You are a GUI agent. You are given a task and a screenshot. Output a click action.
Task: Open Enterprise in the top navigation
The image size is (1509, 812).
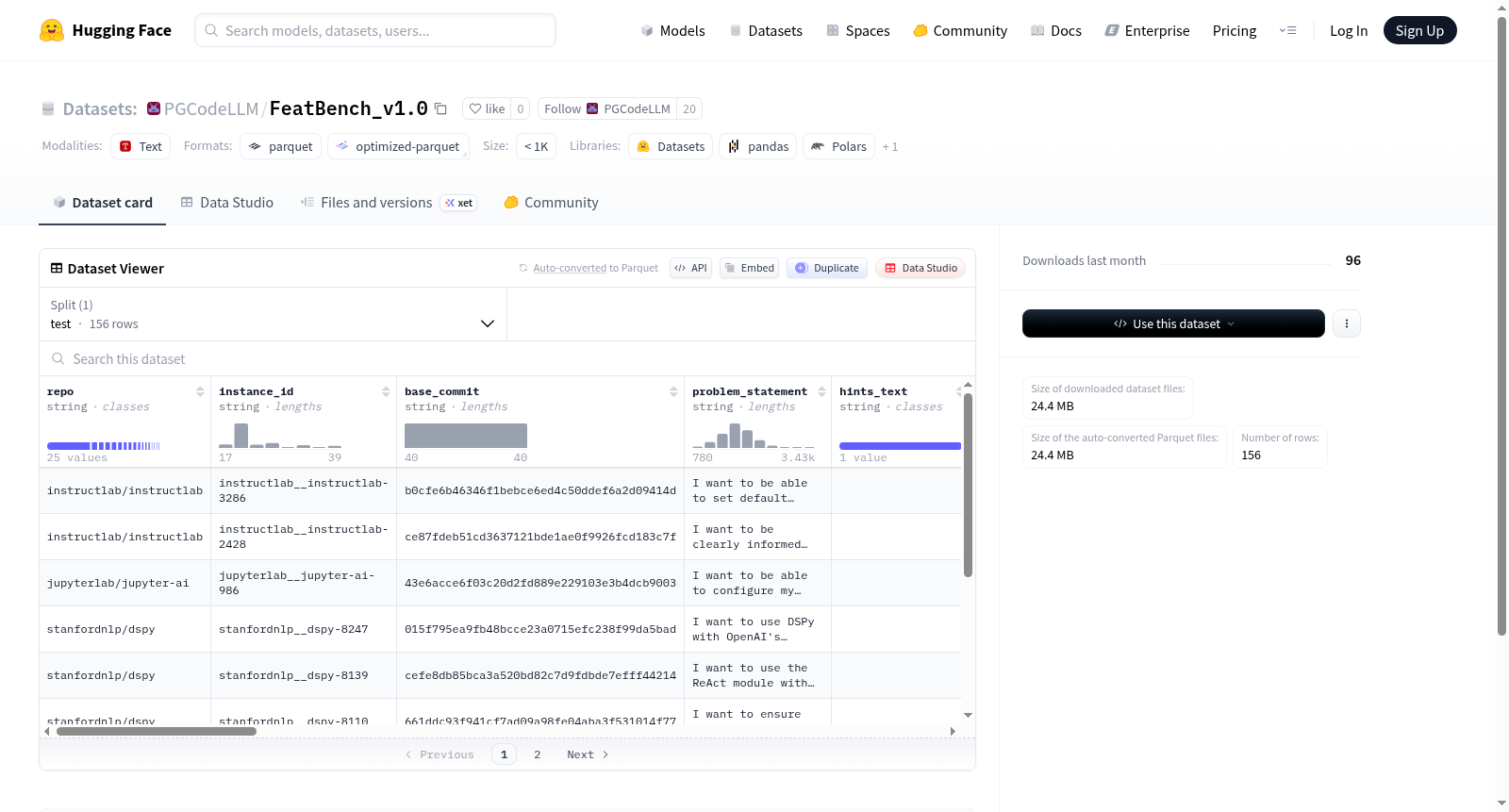pos(1147,30)
